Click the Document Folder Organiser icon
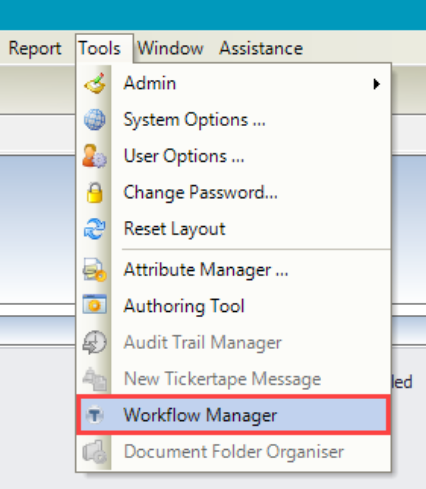Screen dimensions: 426x489 95,452
